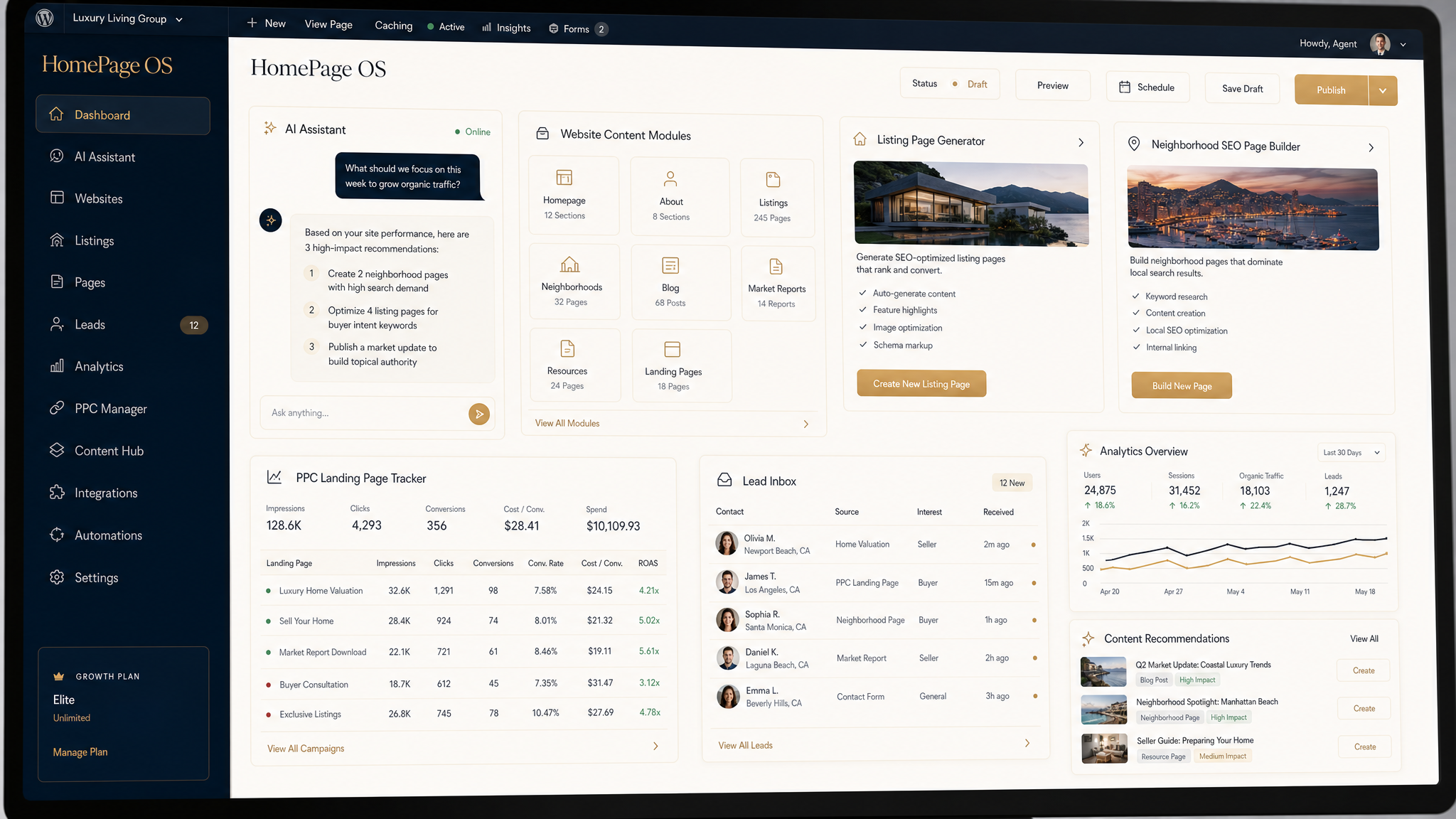Click Build New Page button
1456x819 pixels.
[1182, 385]
